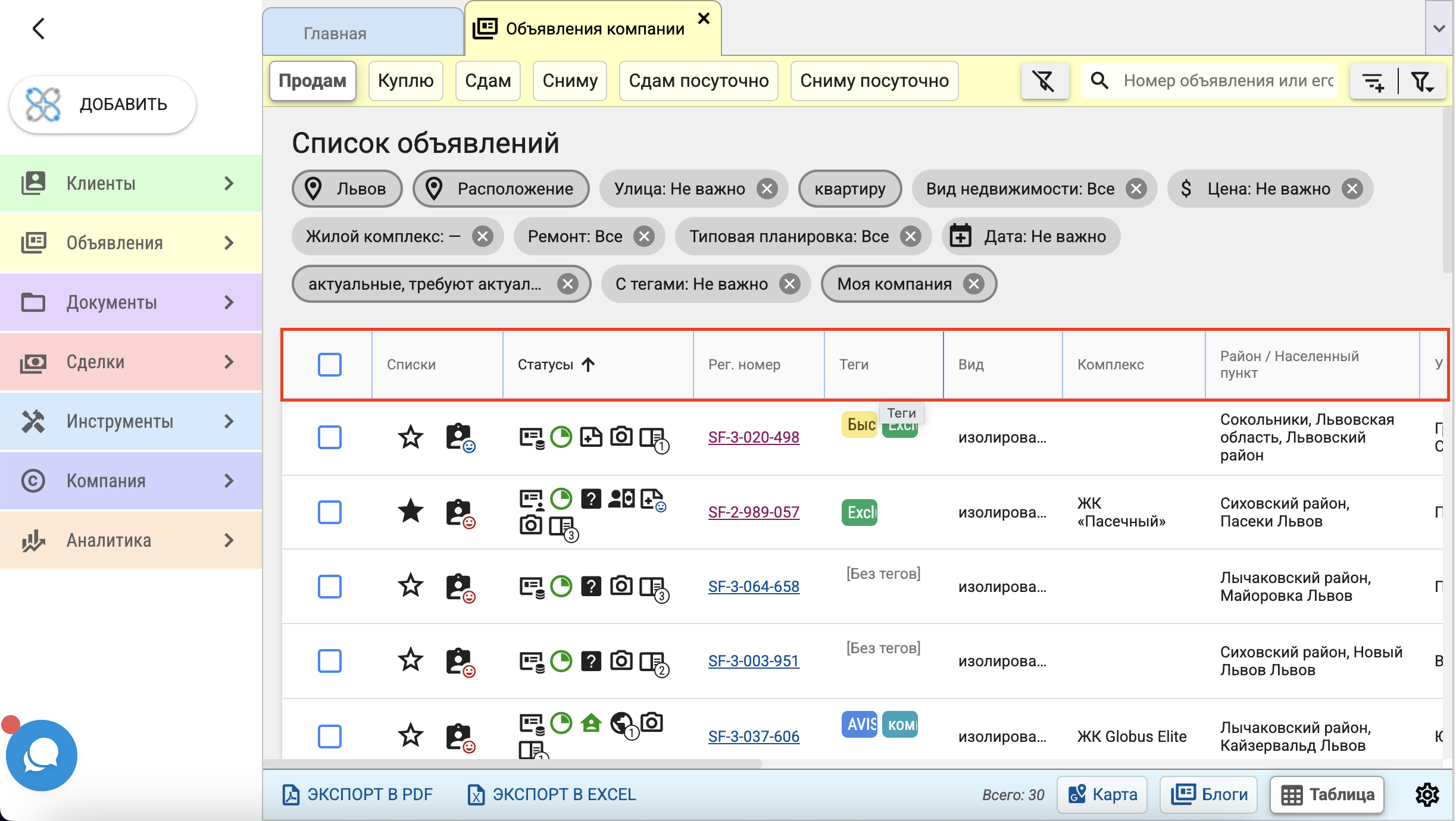Screen dimensions: 1456x821
Task: Click the camera status icon in SF-3-020-498 row
Action: 621,437
